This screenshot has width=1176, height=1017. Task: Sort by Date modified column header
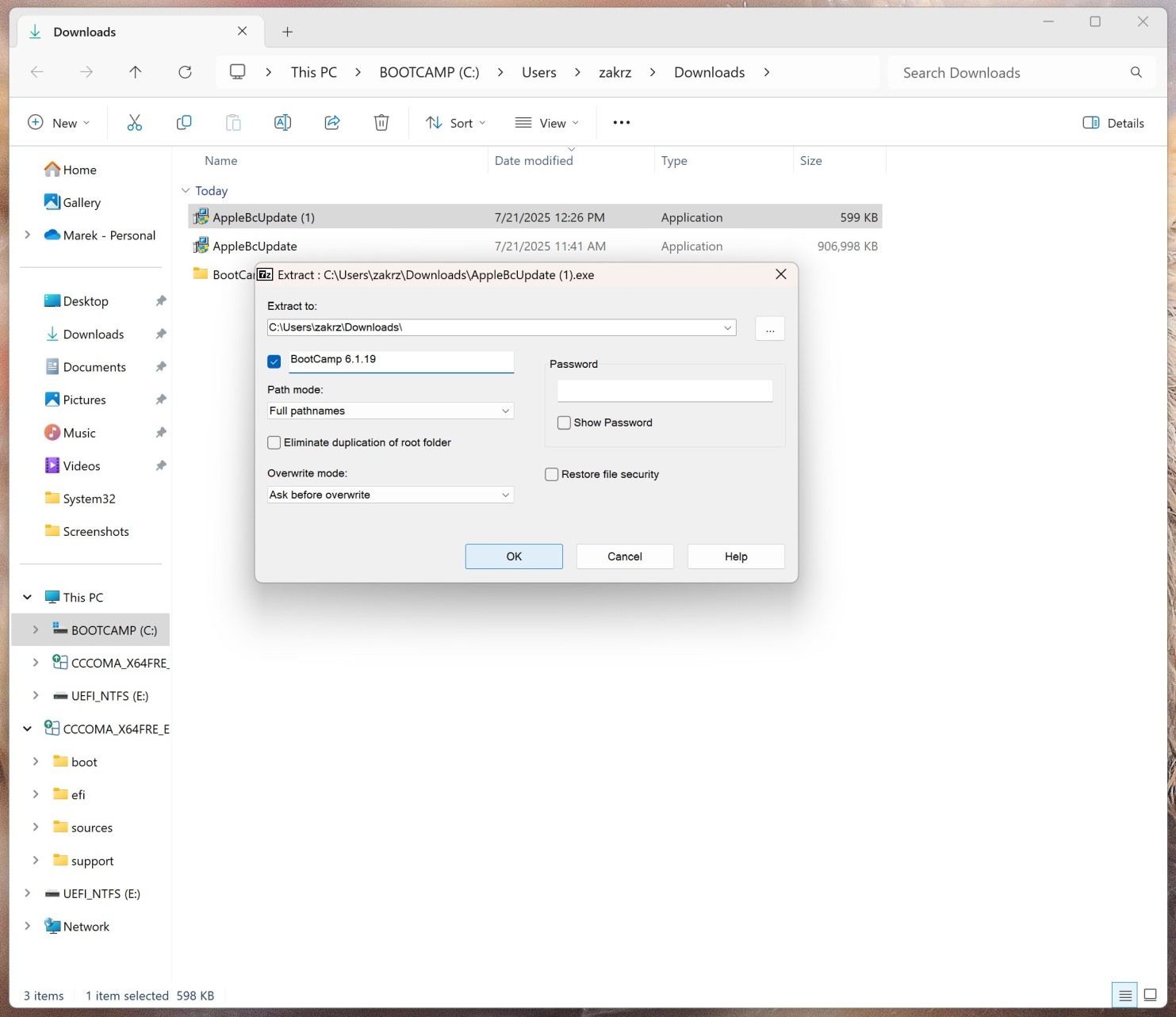534,160
